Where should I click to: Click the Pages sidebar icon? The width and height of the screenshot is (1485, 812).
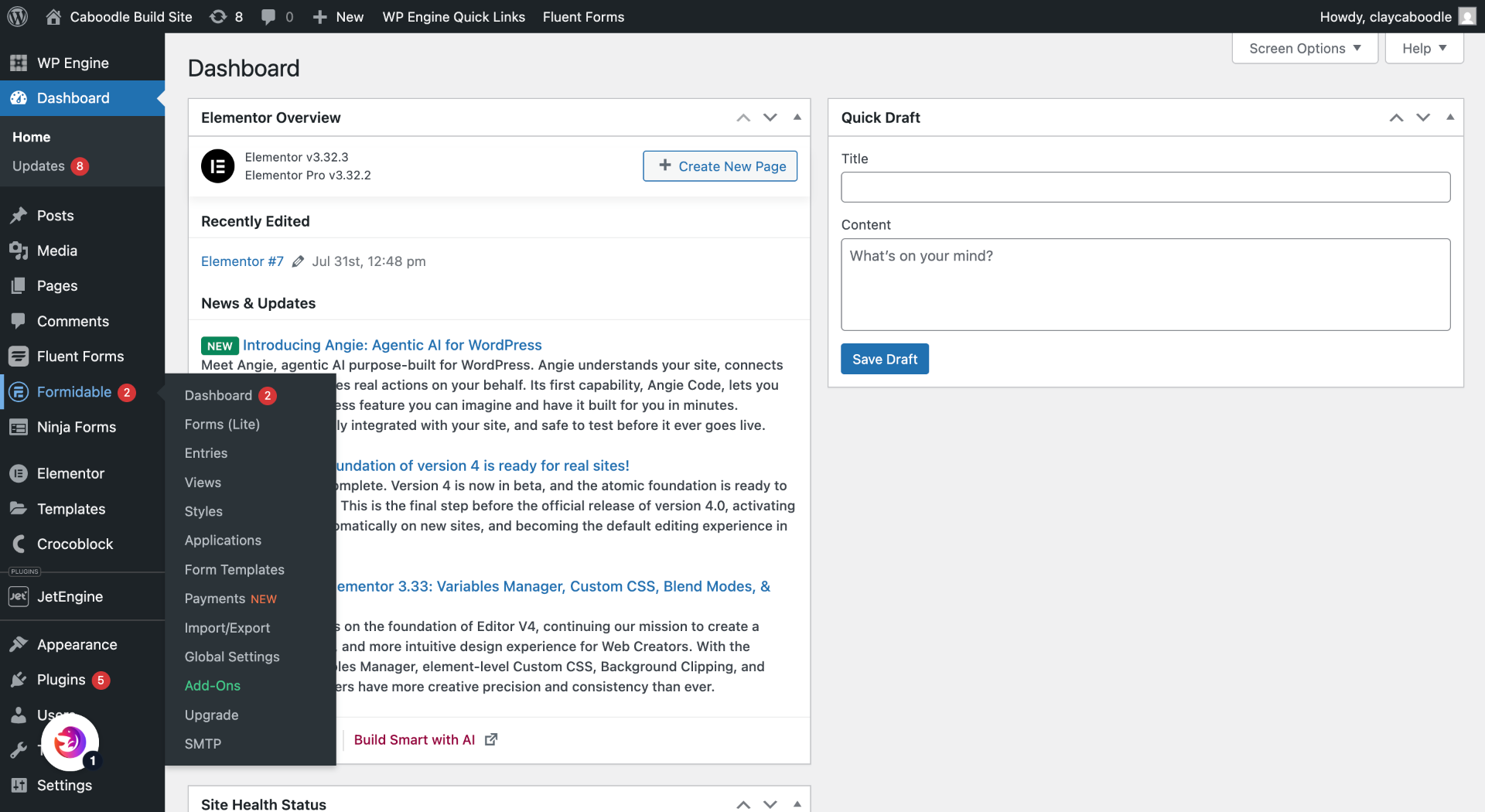click(19, 285)
